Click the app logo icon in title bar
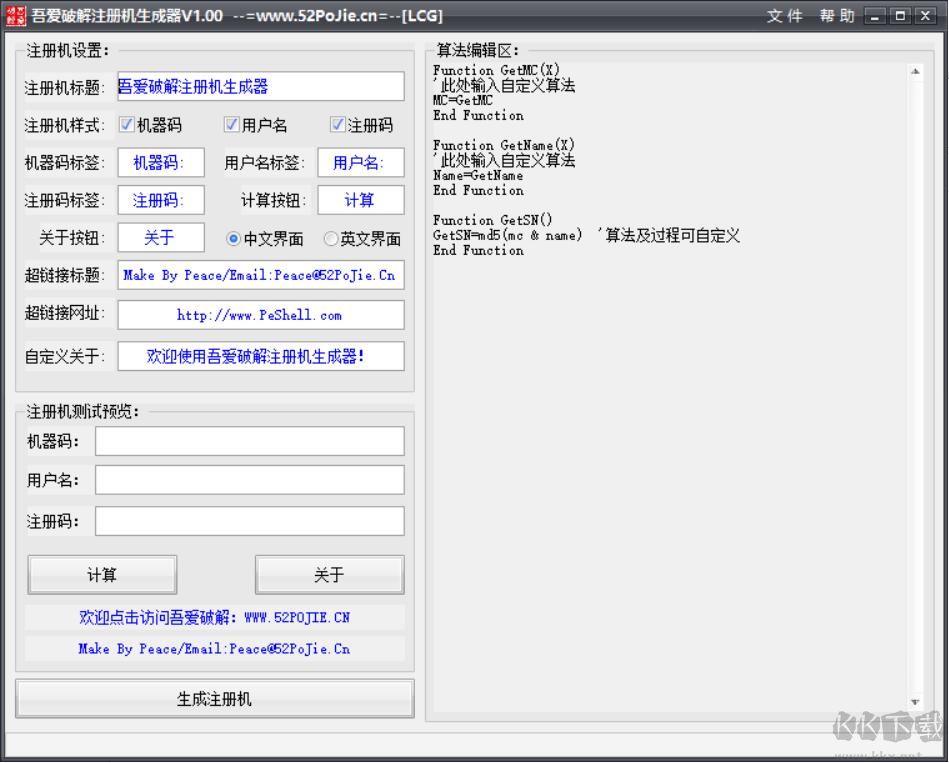This screenshot has width=949, height=763. pyautogui.click(x=15, y=15)
